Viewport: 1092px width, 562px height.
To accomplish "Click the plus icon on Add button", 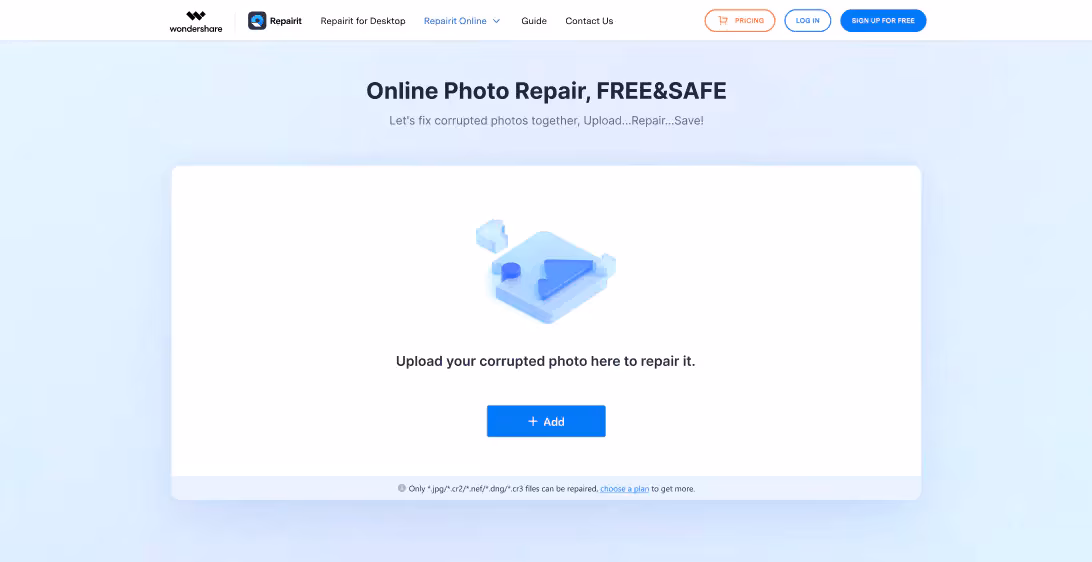I will pyautogui.click(x=533, y=421).
